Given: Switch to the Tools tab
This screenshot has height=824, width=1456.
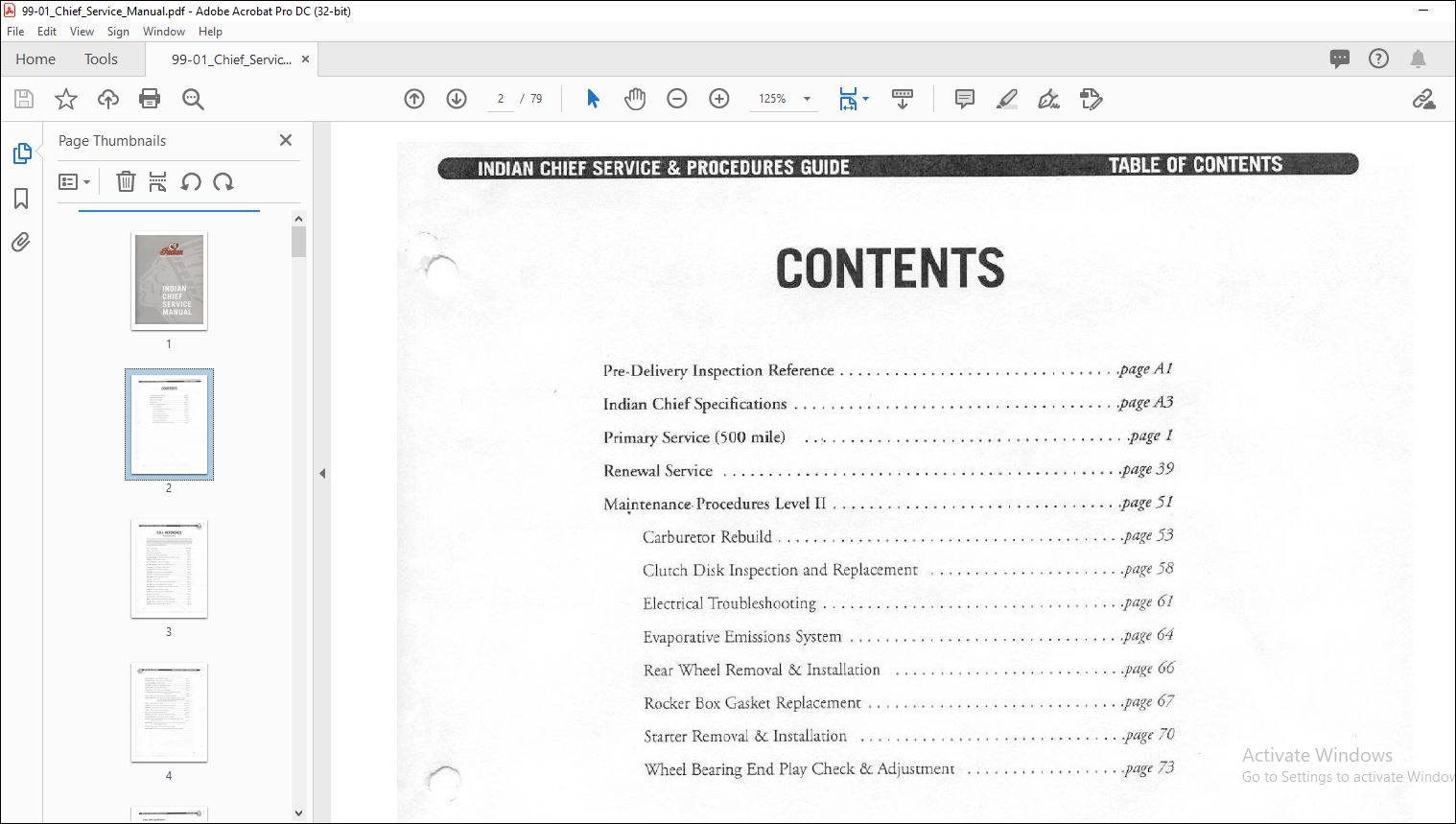Looking at the screenshot, I should [x=101, y=59].
